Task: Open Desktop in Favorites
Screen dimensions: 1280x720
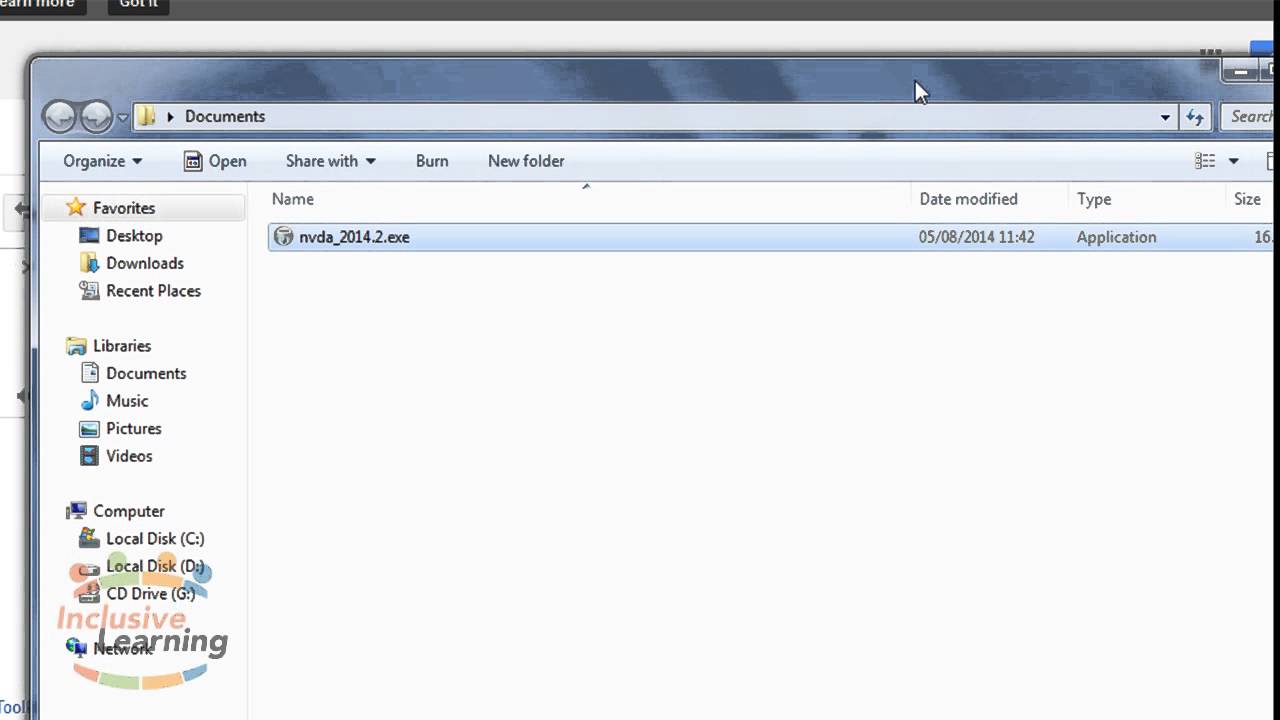Action: pyautogui.click(x=134, y=236)
